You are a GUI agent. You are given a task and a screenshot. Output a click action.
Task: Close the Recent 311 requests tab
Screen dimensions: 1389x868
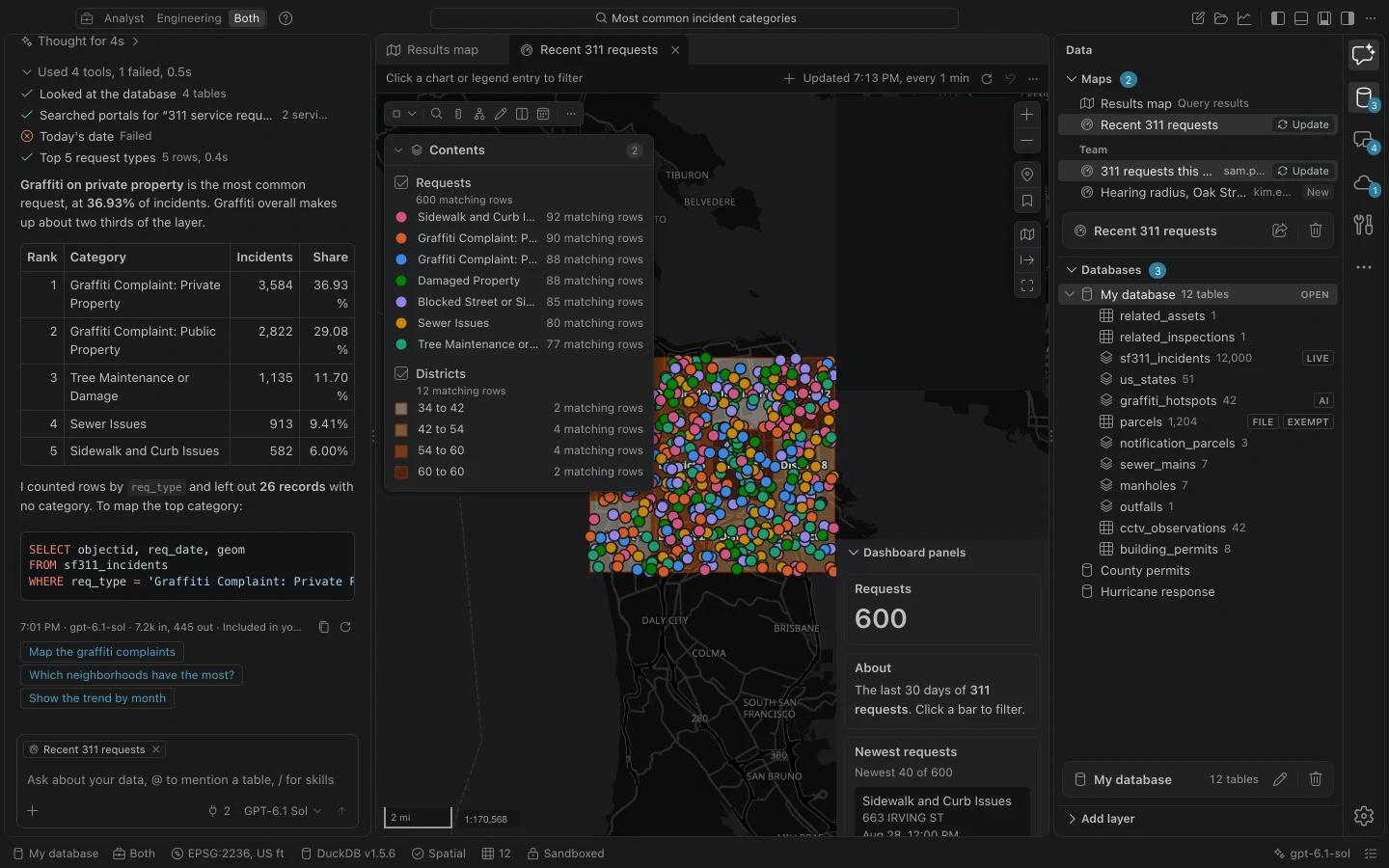click(x=675, y=50)
